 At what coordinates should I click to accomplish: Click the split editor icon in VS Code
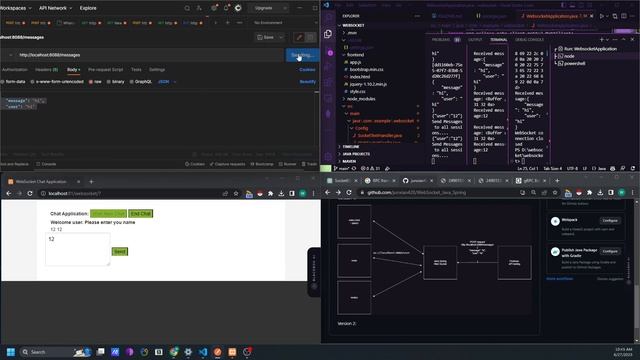coord(624,16)
